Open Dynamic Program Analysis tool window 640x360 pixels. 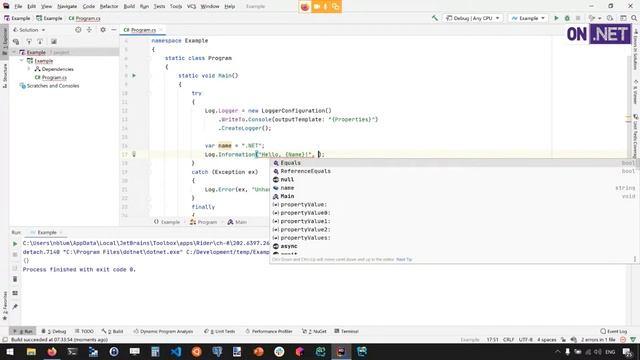point(164,331)
